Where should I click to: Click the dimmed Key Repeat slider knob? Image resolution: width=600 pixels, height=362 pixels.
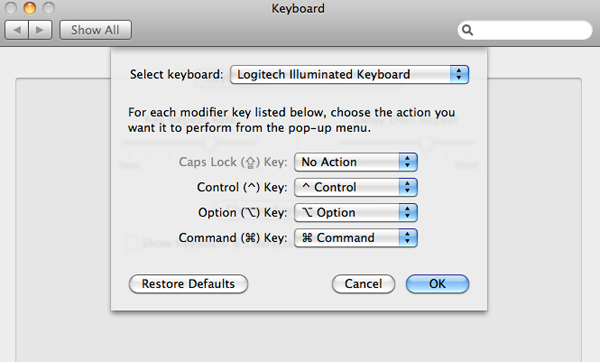point(210,143)
